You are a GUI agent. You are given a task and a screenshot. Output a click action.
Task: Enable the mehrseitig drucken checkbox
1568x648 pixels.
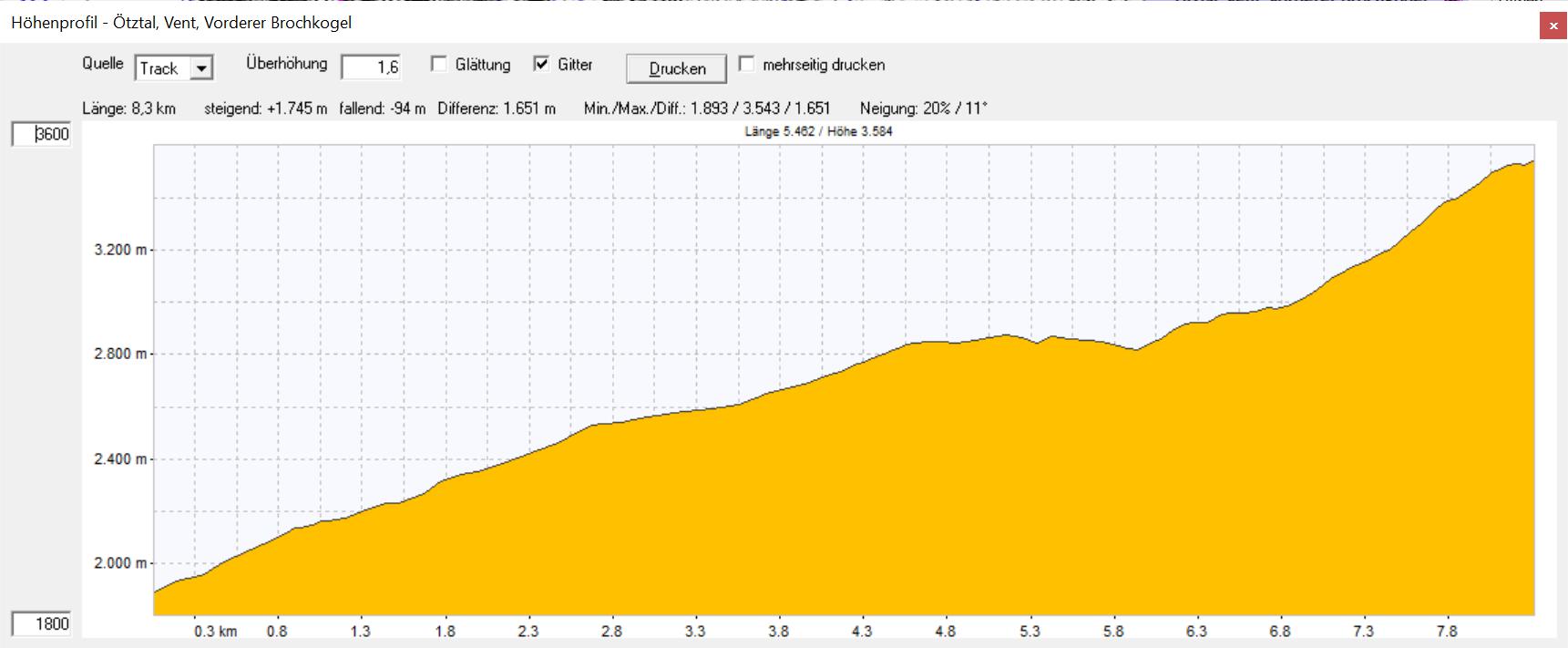[x=747, y=64]
